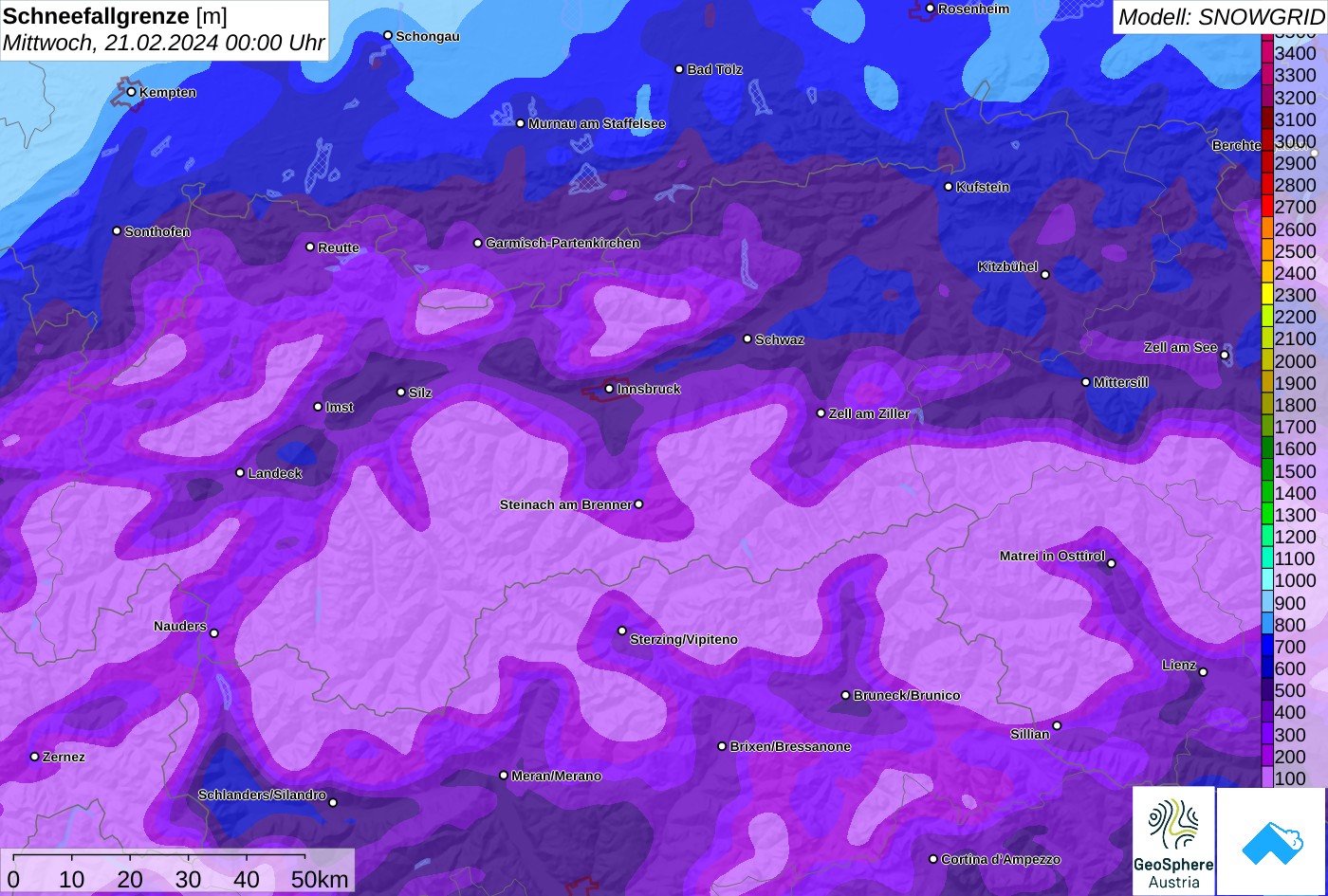Click the 3400 legend value
Image resolution: width=1328 pixels, height=896 pixels.
(1296, 54)
